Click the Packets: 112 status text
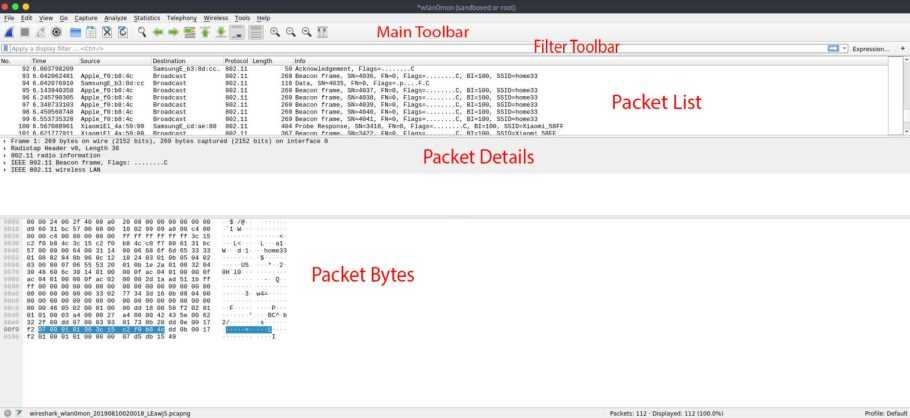The height and width of the screenshot is (418, 910). click(x=666, y=413)
